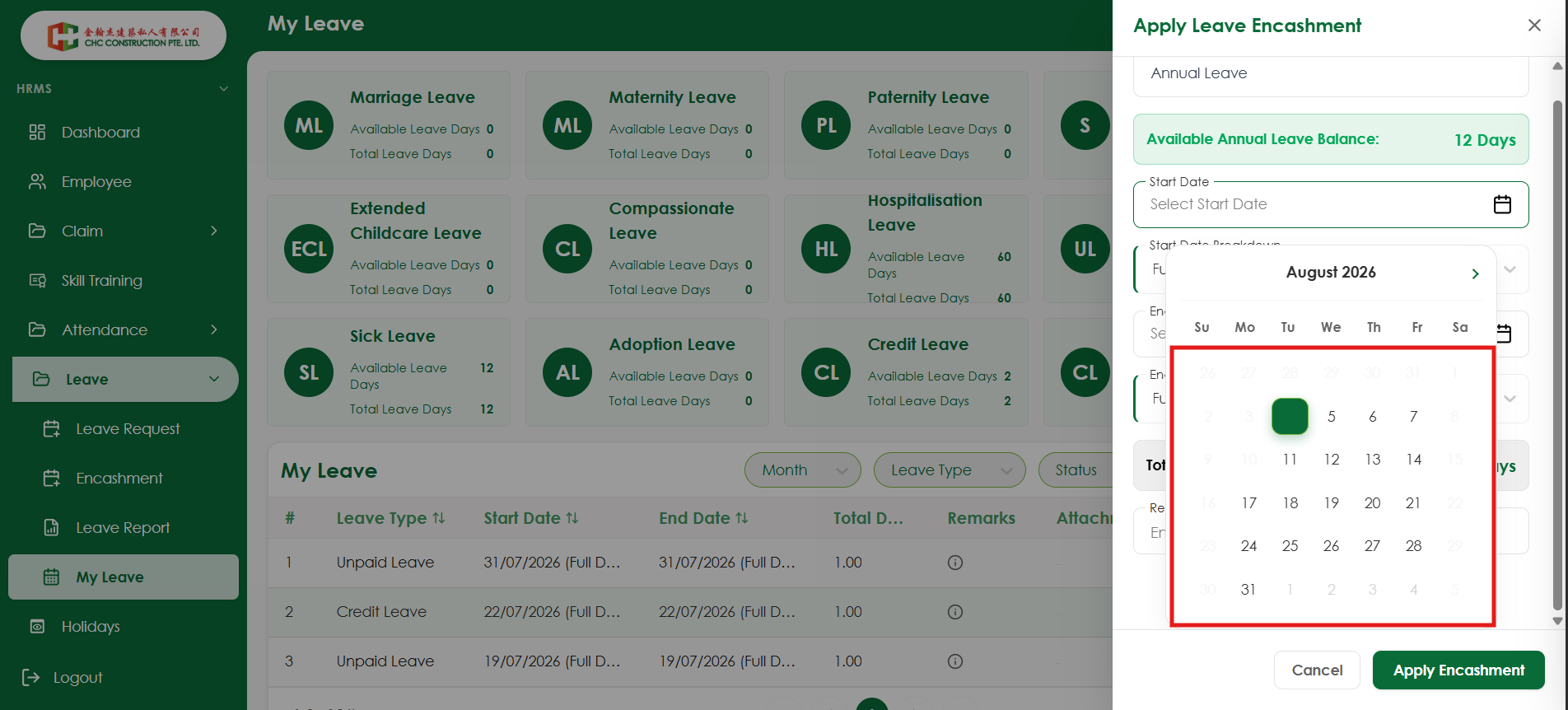
Task: Sort by Start Date column arrows
Action: click(572, 518)
